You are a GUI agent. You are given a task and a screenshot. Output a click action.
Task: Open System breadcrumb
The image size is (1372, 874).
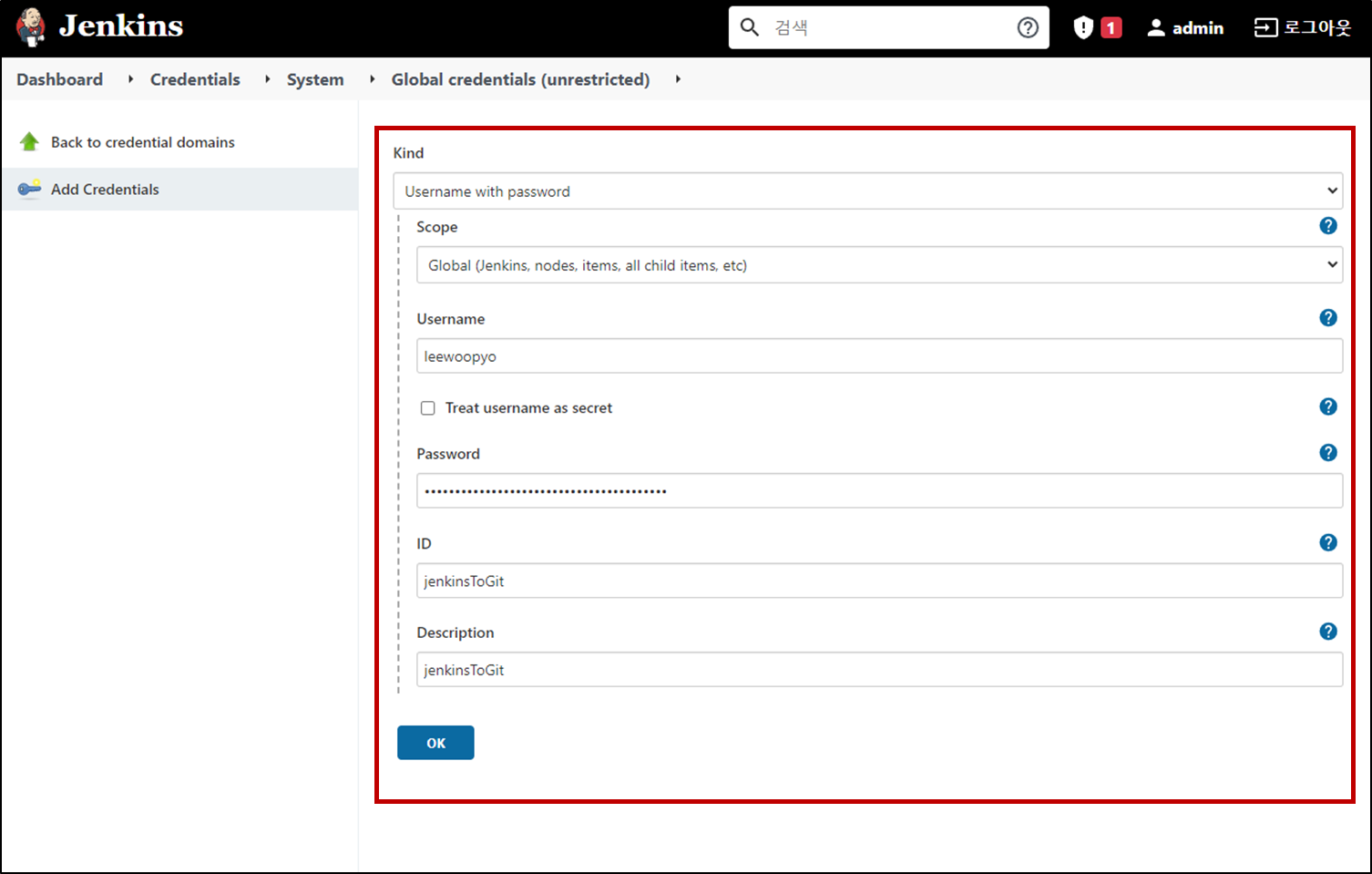[315, 79]
